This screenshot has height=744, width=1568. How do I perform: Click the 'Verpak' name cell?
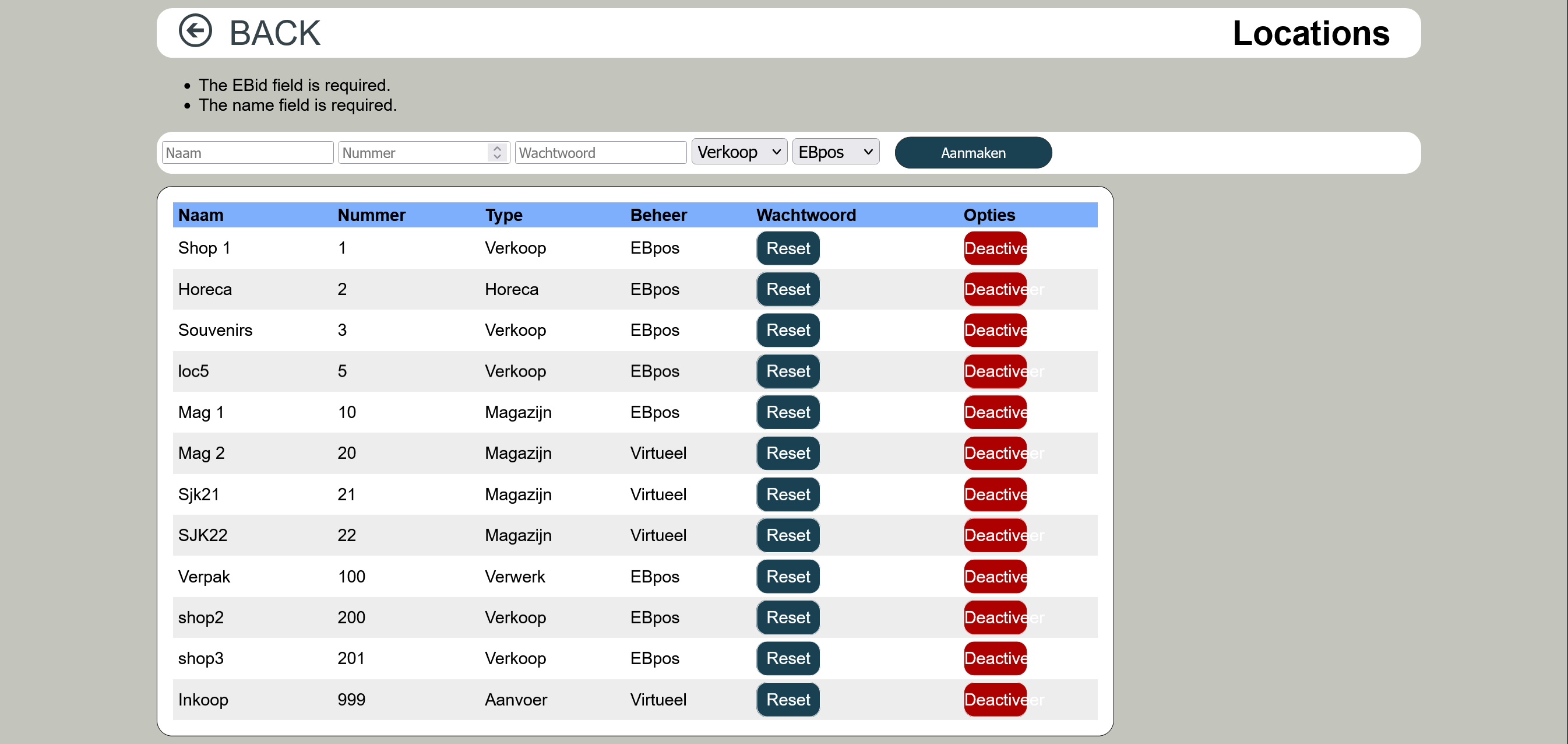click(204, 577)
